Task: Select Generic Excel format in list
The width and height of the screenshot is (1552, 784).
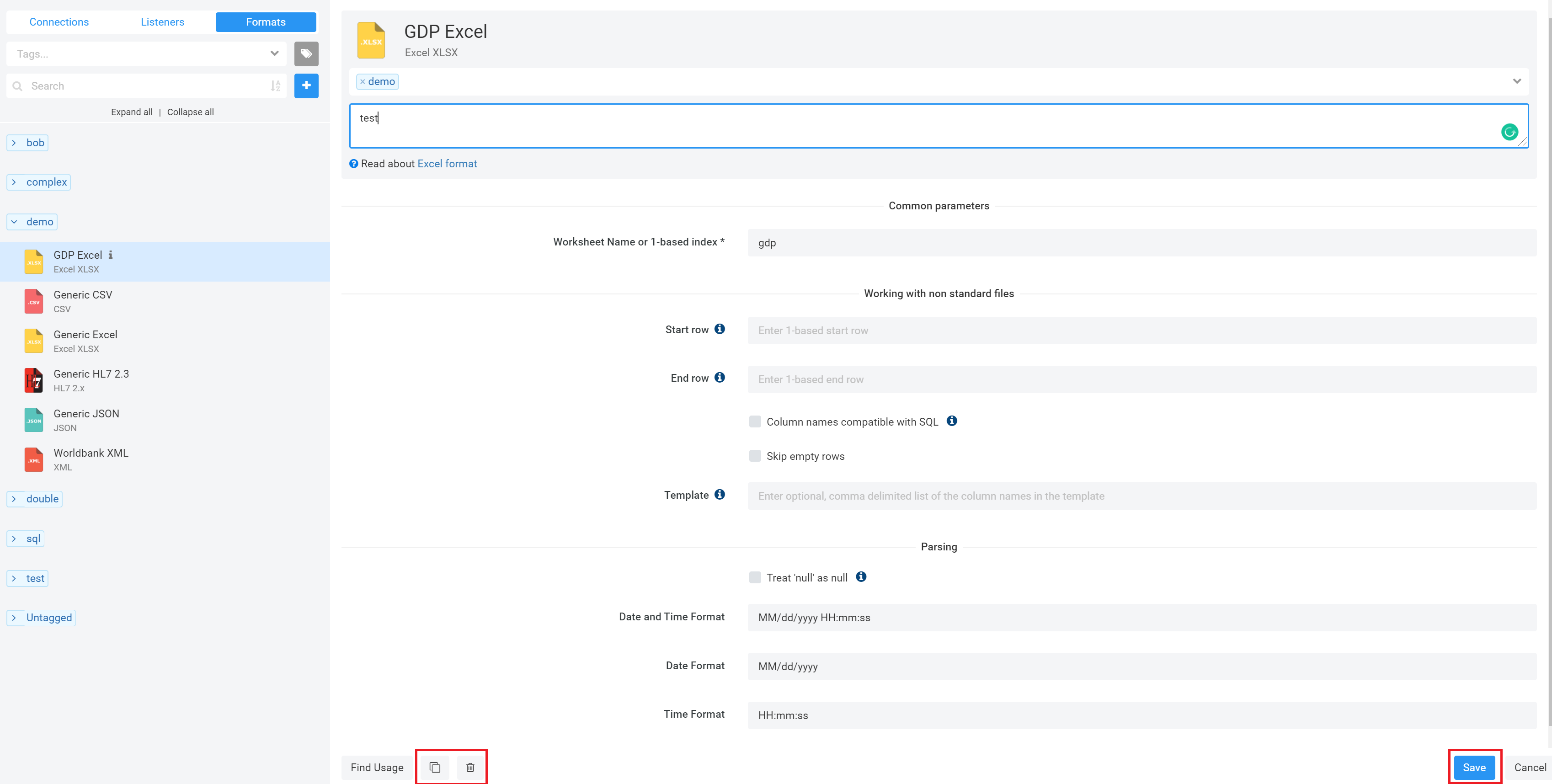Action: pos(165,341)
